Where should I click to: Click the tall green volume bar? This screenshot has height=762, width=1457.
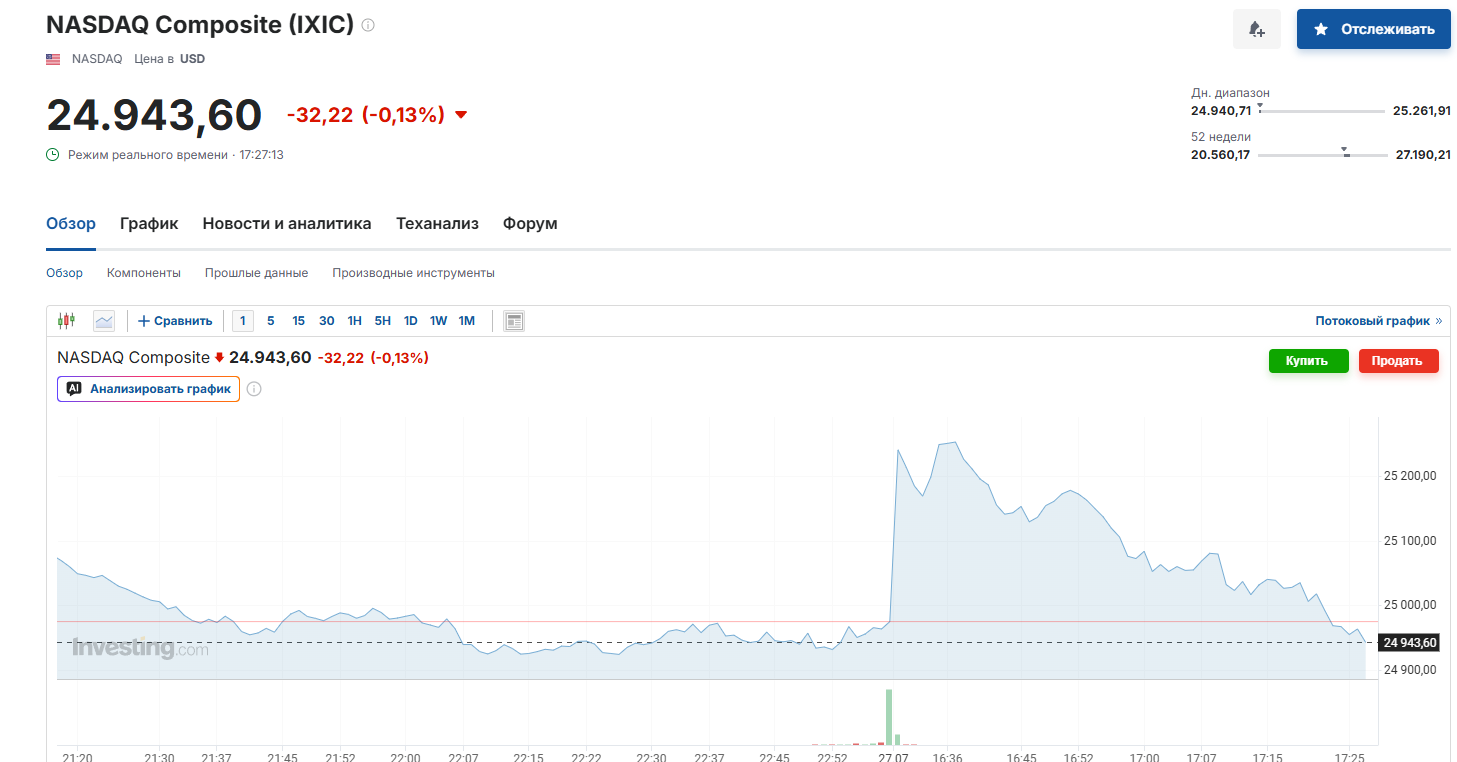[888, 717]
